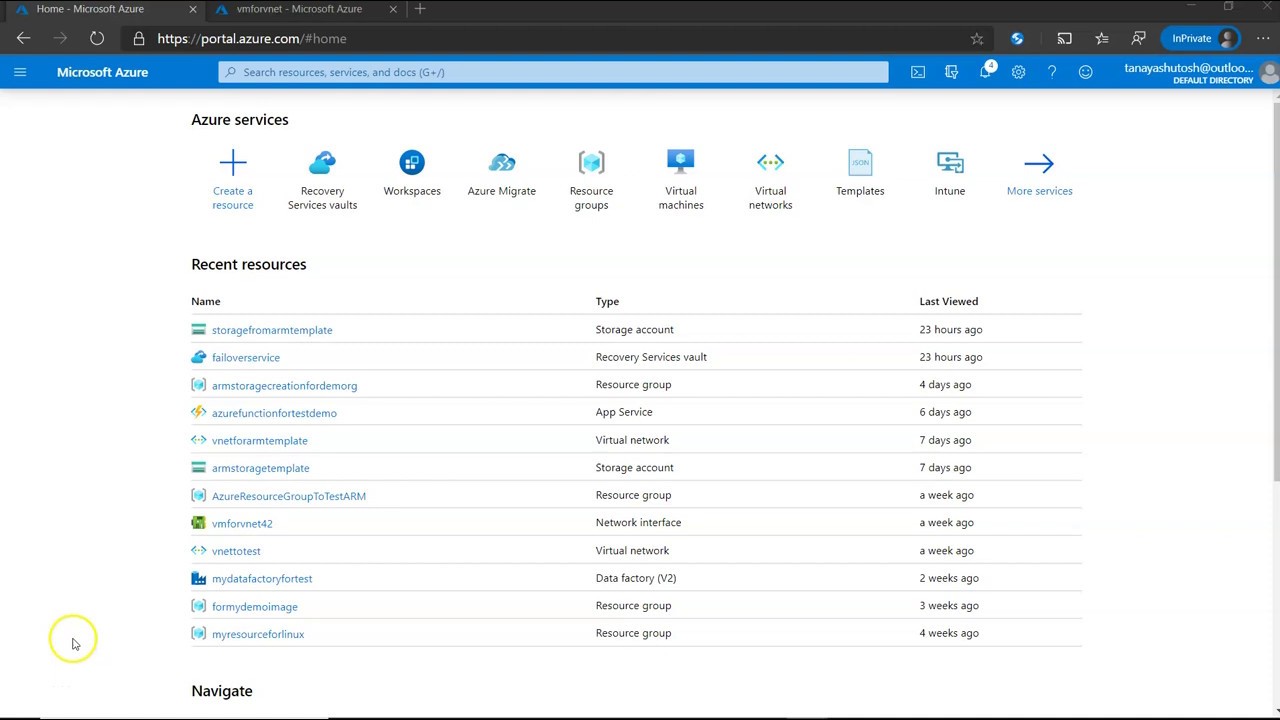
Task: Open a new browser tab
Action: tap(420, 9)
